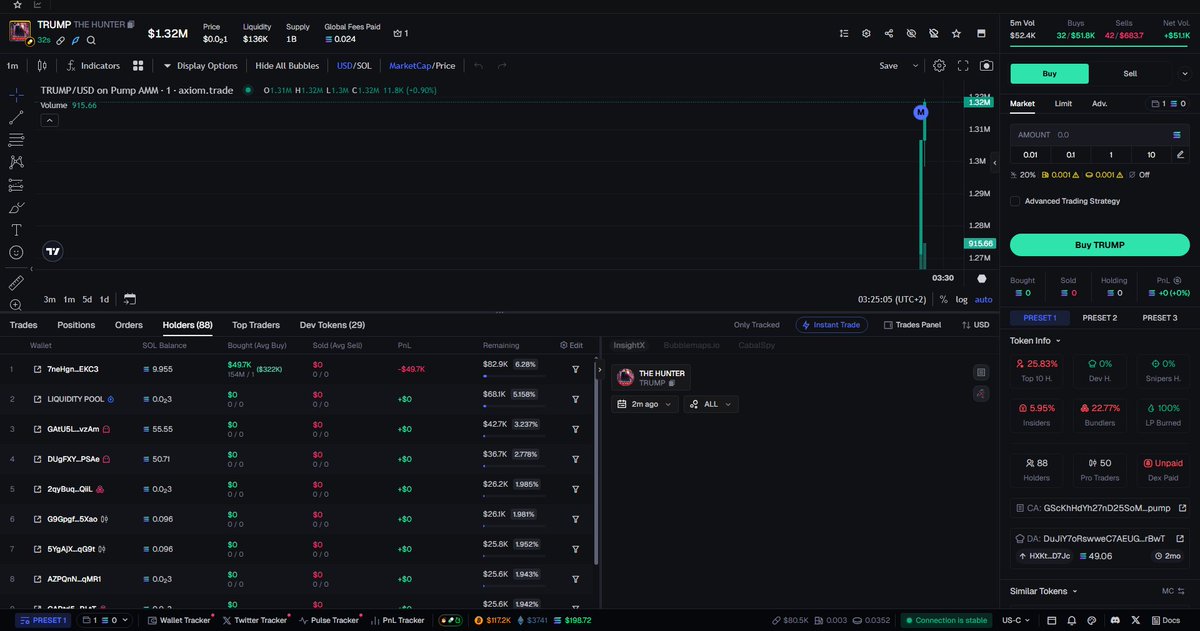This screenshot has width=1200, height=631.
Task: Collapse the Token Info section
Action: [1035, 340]
